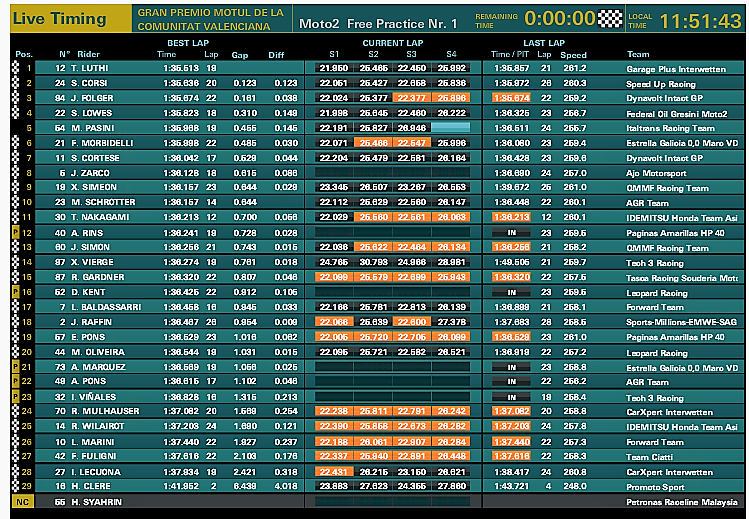Click the pit P icon for I. VIÑALES
The width and height of the screenshot is (749, 519).
pos(15,396)
